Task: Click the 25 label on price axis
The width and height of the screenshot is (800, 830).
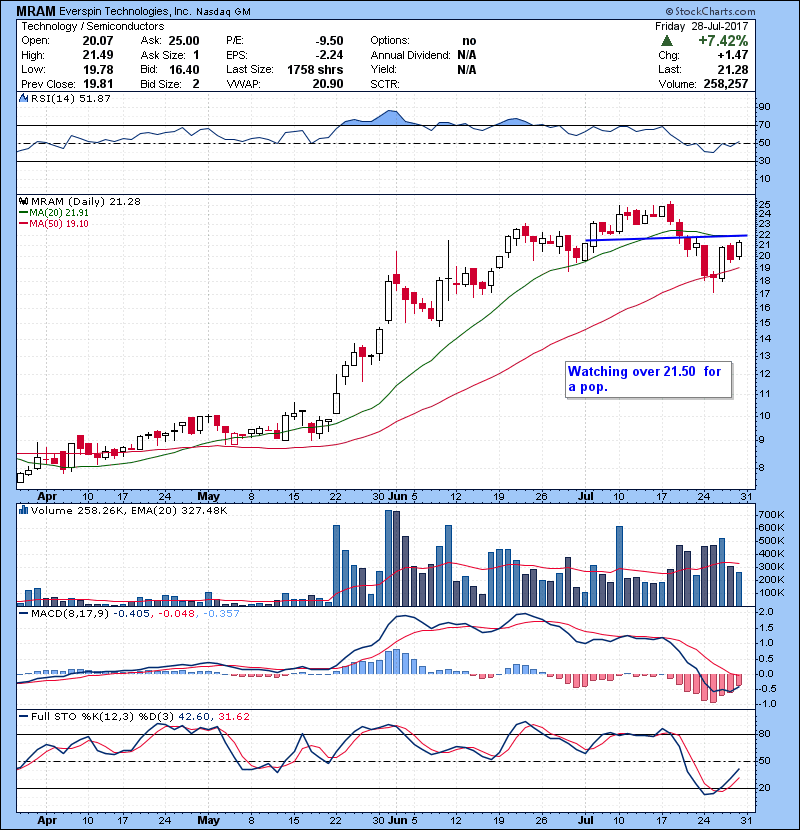Action: coord(765,204)
